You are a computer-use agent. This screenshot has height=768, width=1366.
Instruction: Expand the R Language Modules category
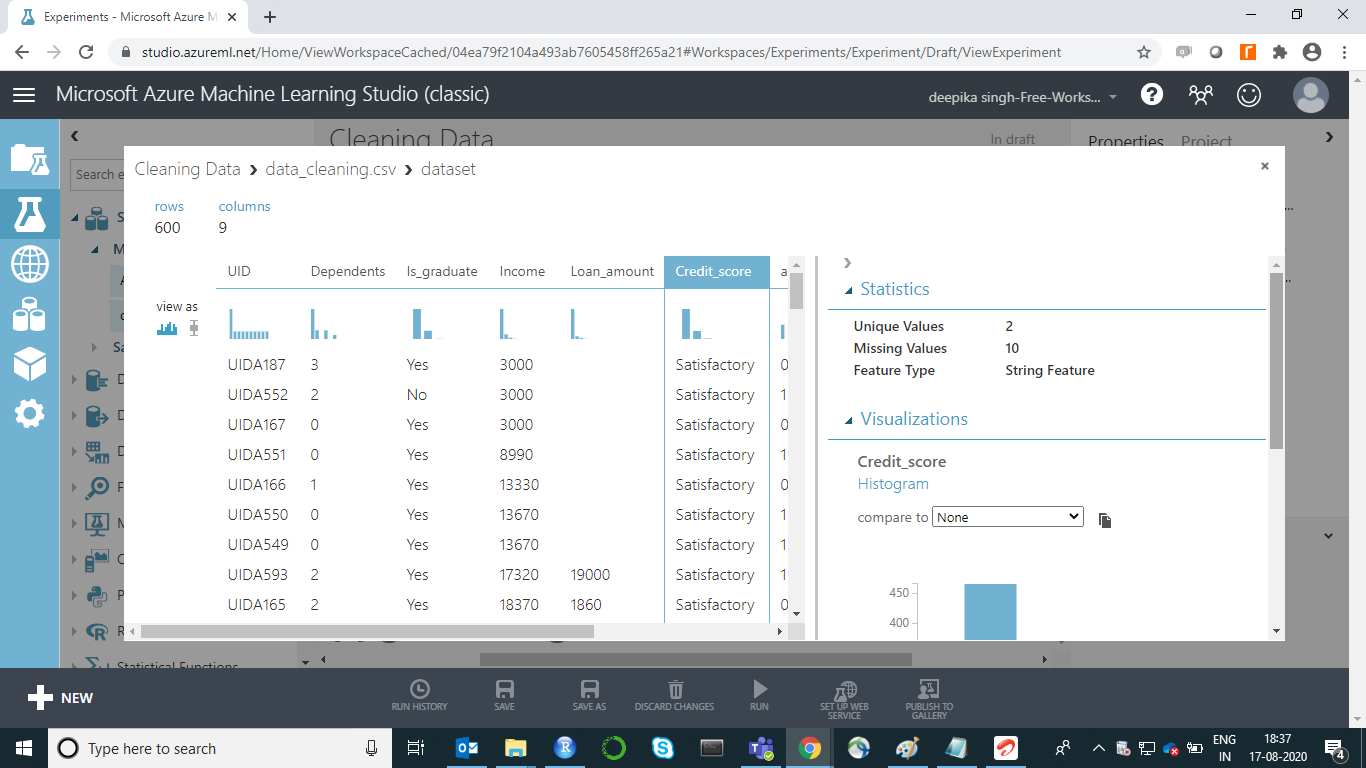pos(76,631)
